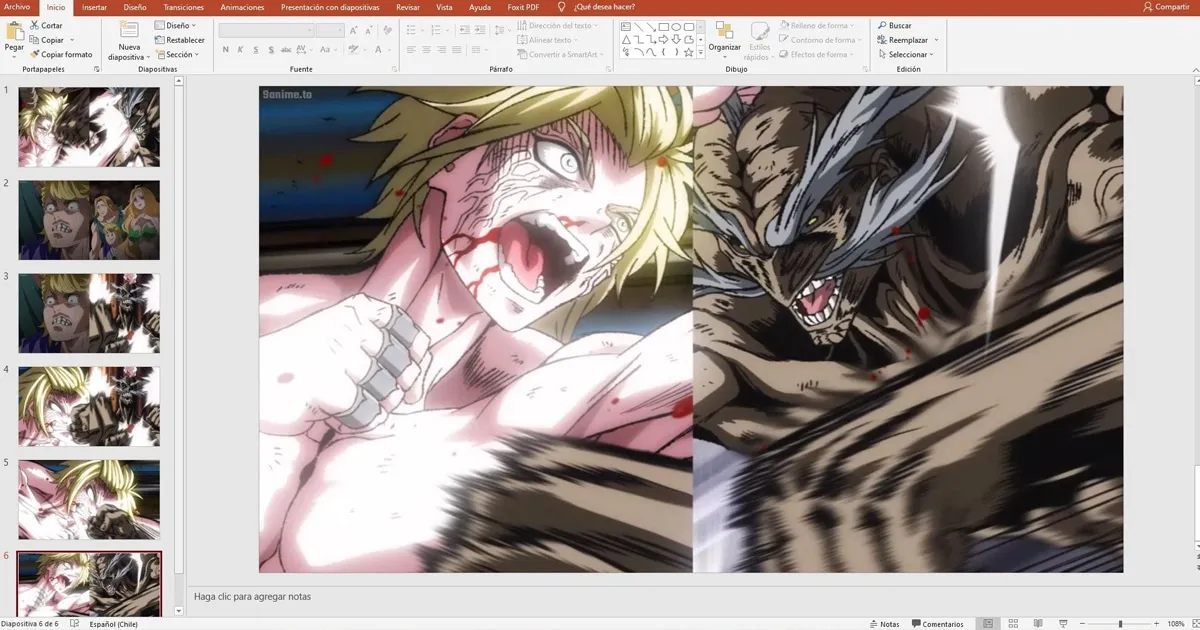1200x630 pixels.
Task: Click Copiar formato brush command
Action: click(61, 54)
